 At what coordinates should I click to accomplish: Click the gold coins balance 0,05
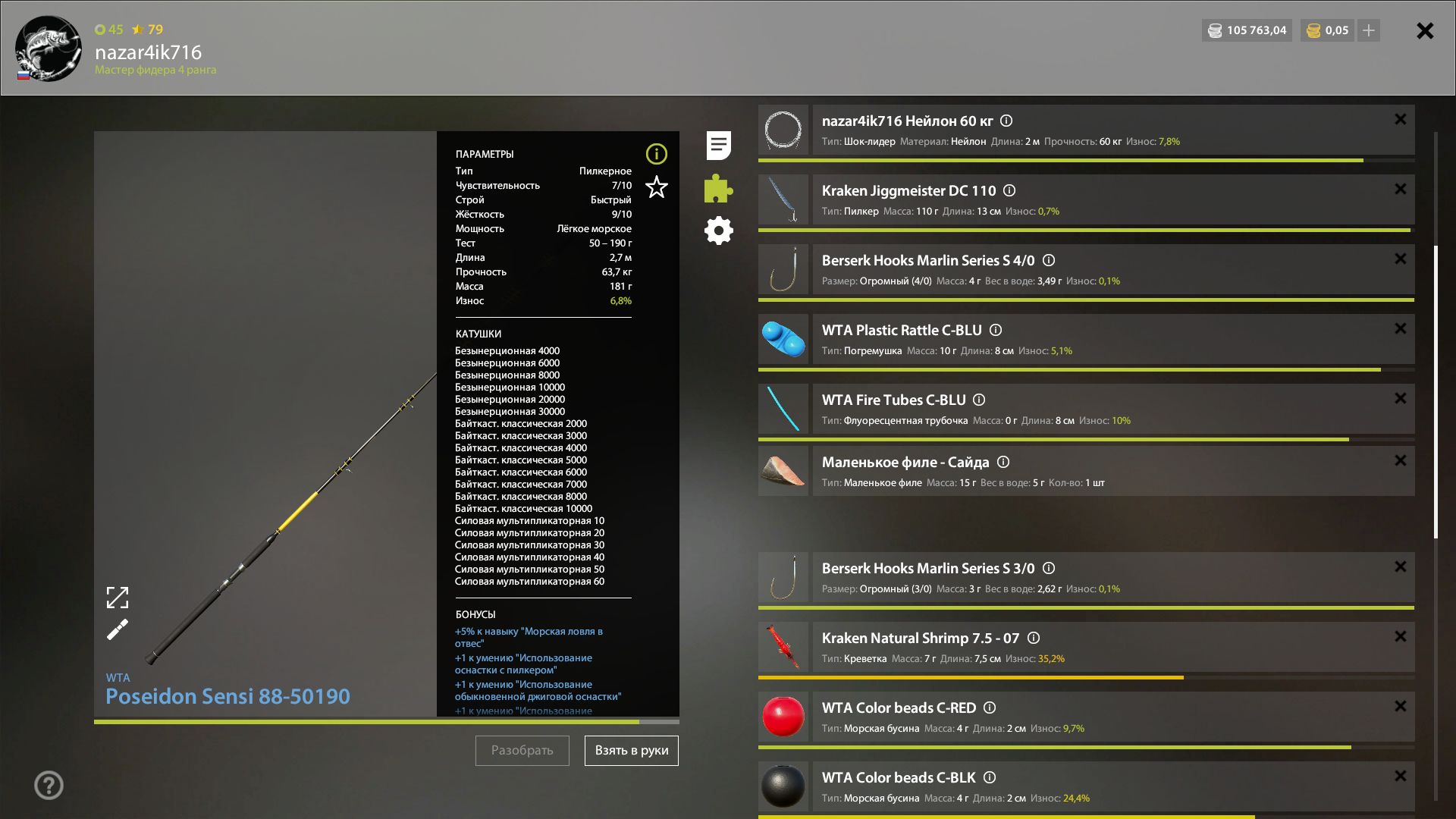1327,30
